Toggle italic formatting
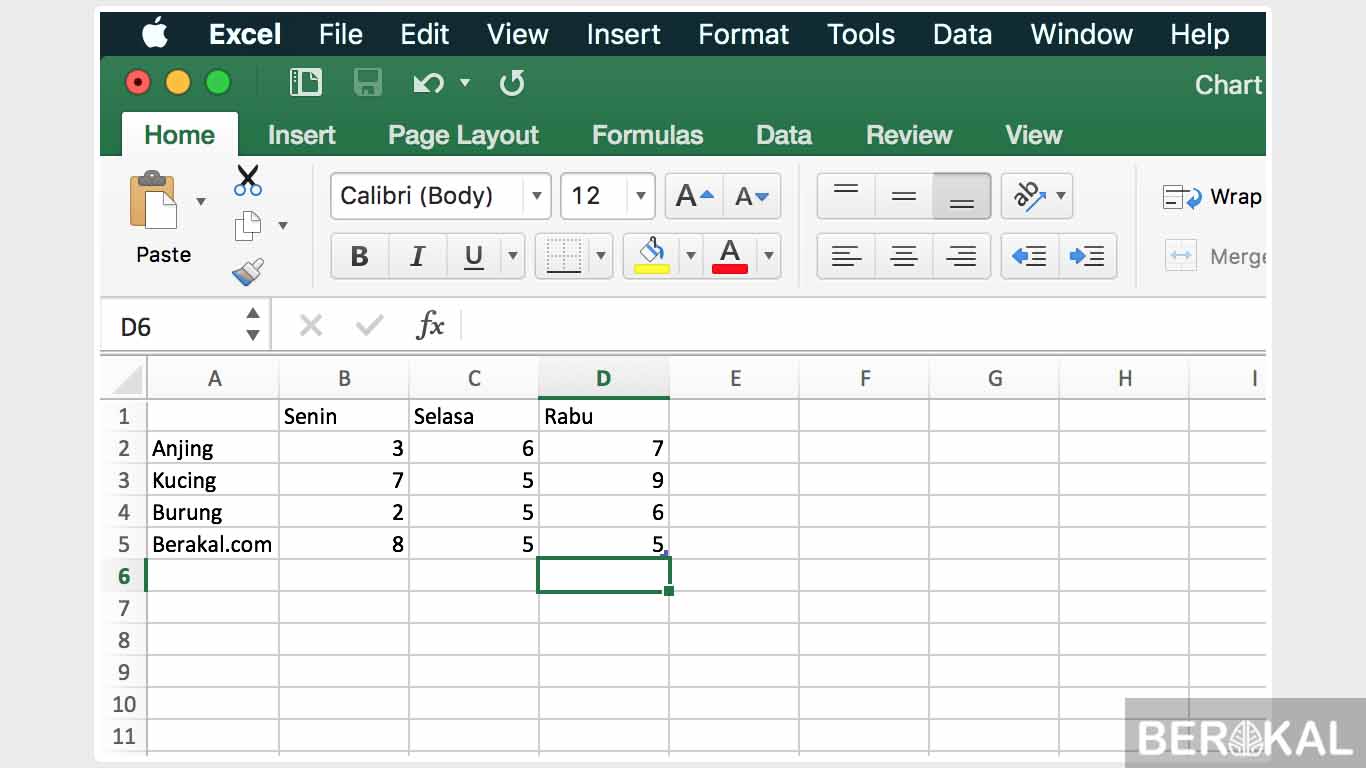Image resolution: width=1366 pixels, height=768 pixels. click(417, 256)
